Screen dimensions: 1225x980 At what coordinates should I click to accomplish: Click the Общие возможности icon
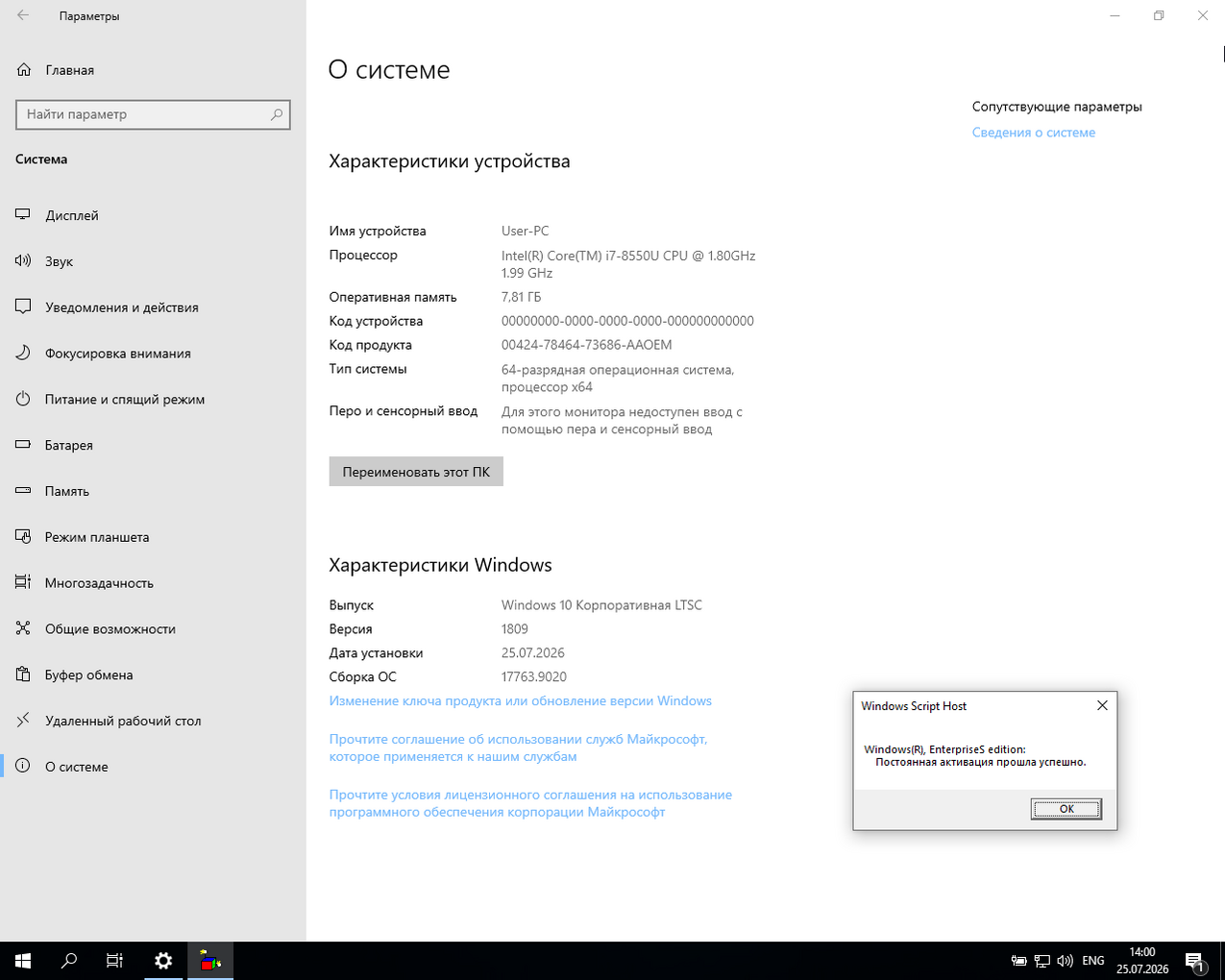pyautogui.click(x=23, y=629)
